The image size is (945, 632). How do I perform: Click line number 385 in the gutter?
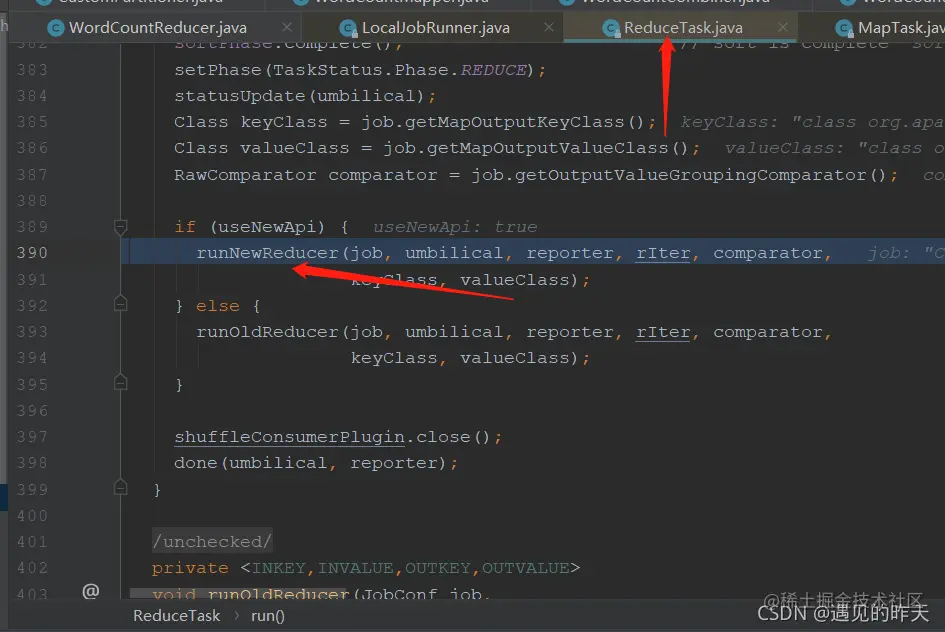(32, 122)
